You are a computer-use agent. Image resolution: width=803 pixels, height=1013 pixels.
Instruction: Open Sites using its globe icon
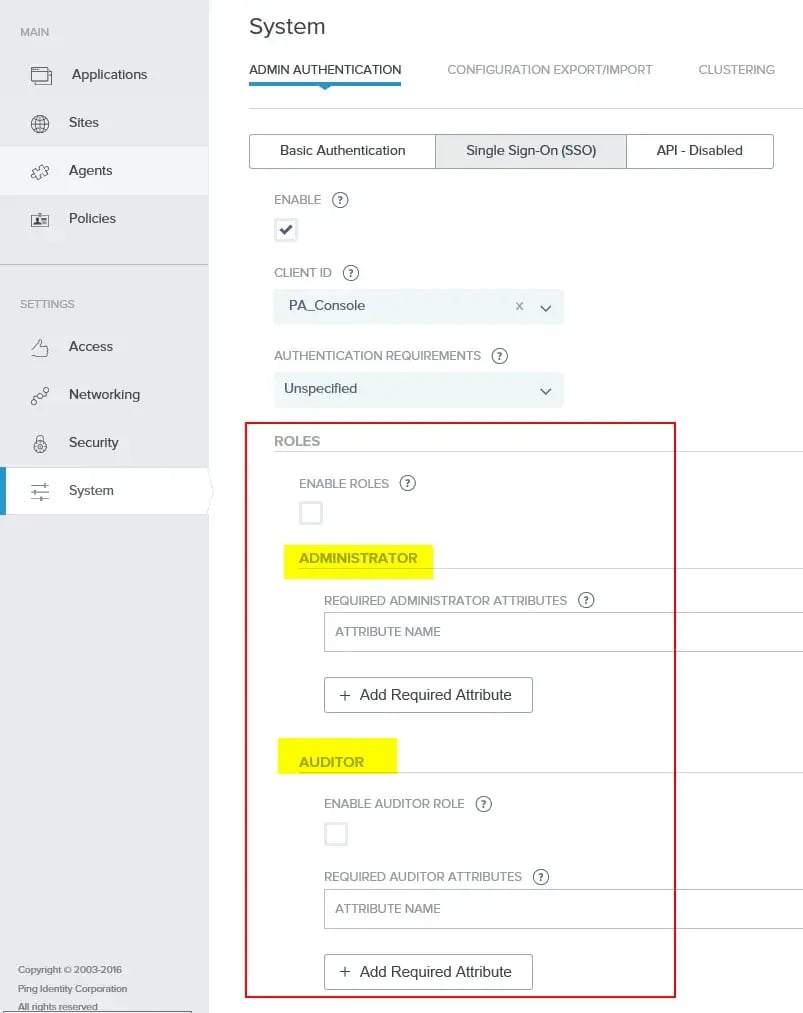pos(39,122)
